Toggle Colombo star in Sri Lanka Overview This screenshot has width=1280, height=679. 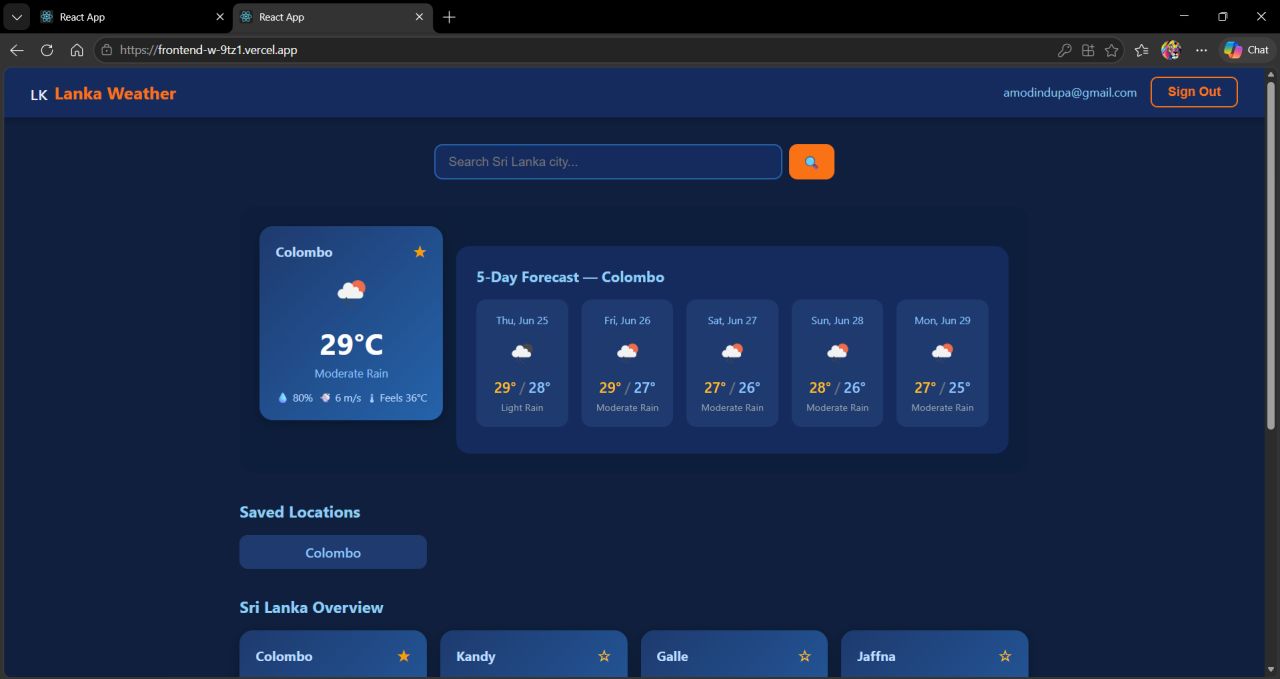(x=404, y=656)
